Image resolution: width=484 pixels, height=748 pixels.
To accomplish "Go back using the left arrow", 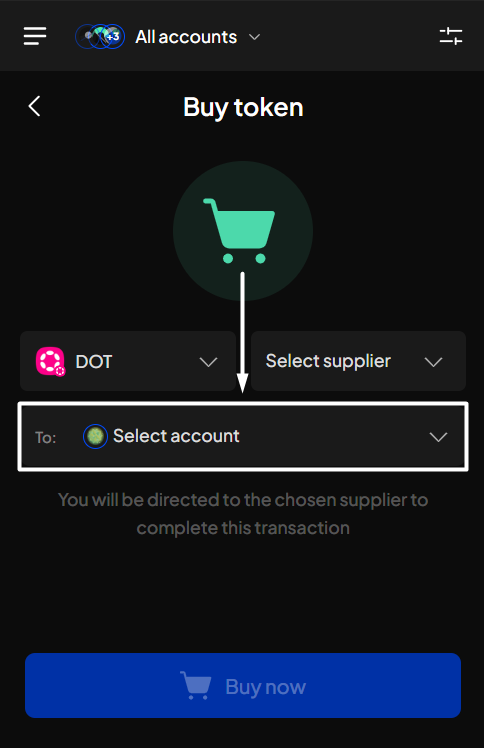I will 34,106.
